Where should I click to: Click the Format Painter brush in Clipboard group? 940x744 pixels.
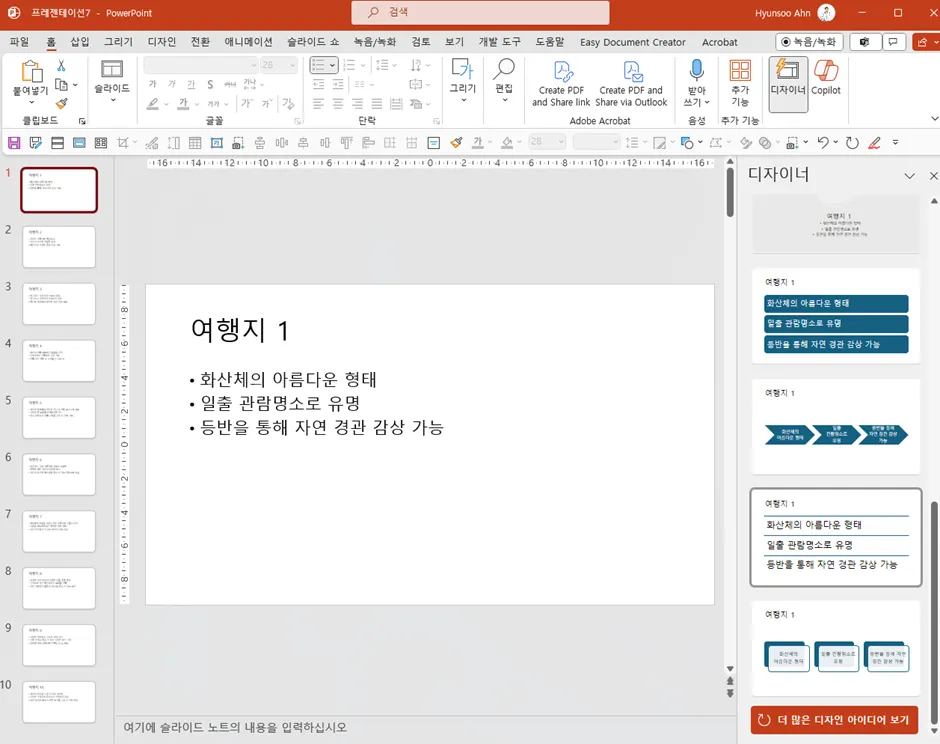click(x=61, y=104)
